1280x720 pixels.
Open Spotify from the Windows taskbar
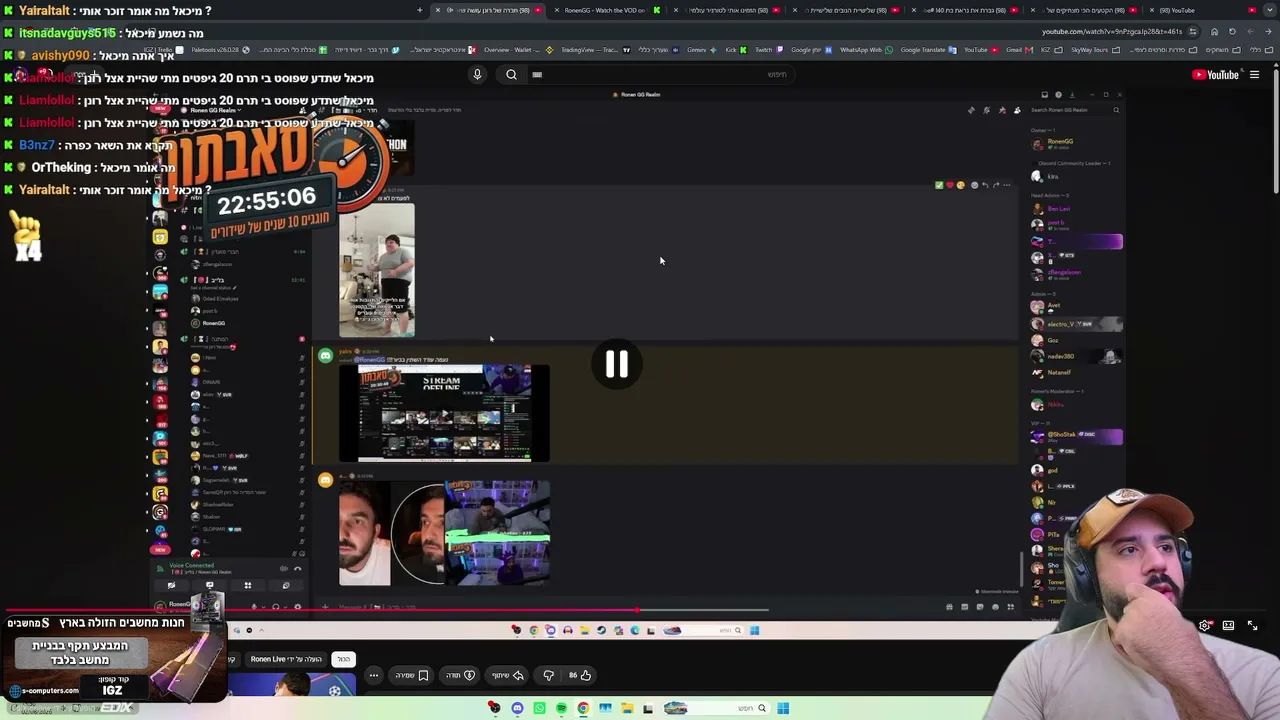coord(561,709)
